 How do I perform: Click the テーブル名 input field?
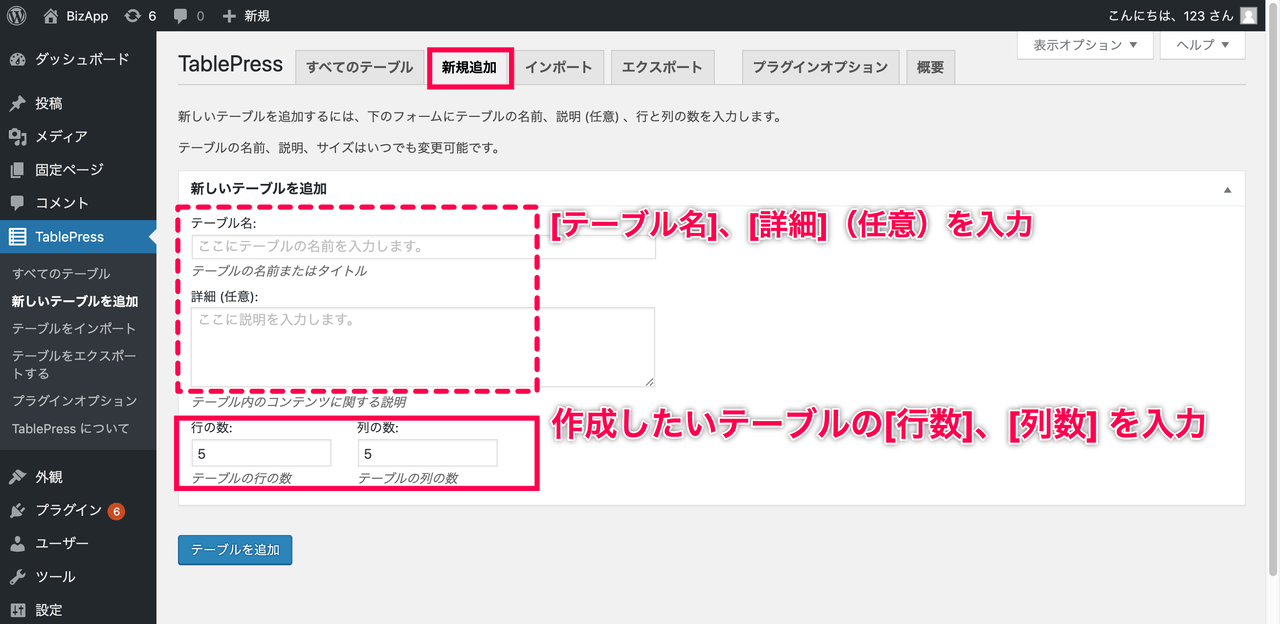[x=423, y=246]
